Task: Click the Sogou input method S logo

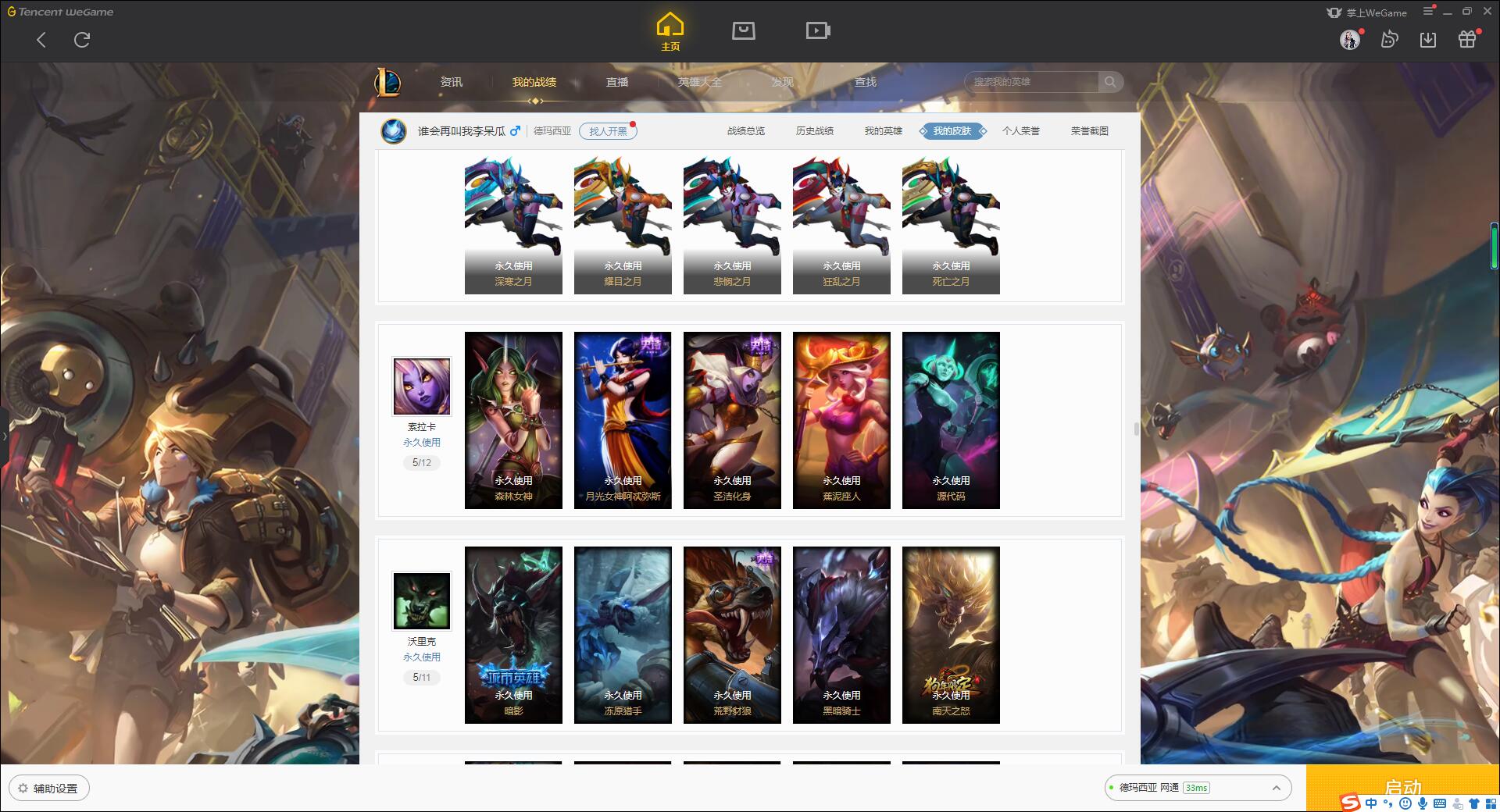Action: pyautogui.click(x=1349, y=803)
